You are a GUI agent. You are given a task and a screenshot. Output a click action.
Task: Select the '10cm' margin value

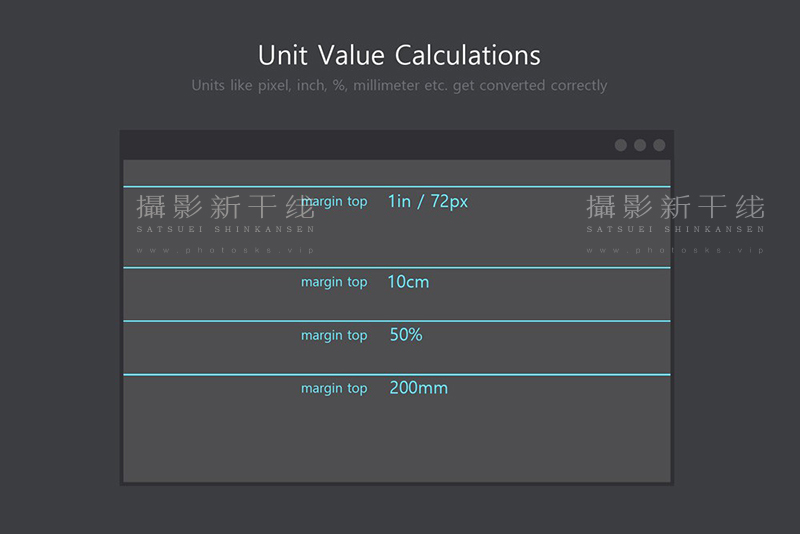[x=408, y=282]
